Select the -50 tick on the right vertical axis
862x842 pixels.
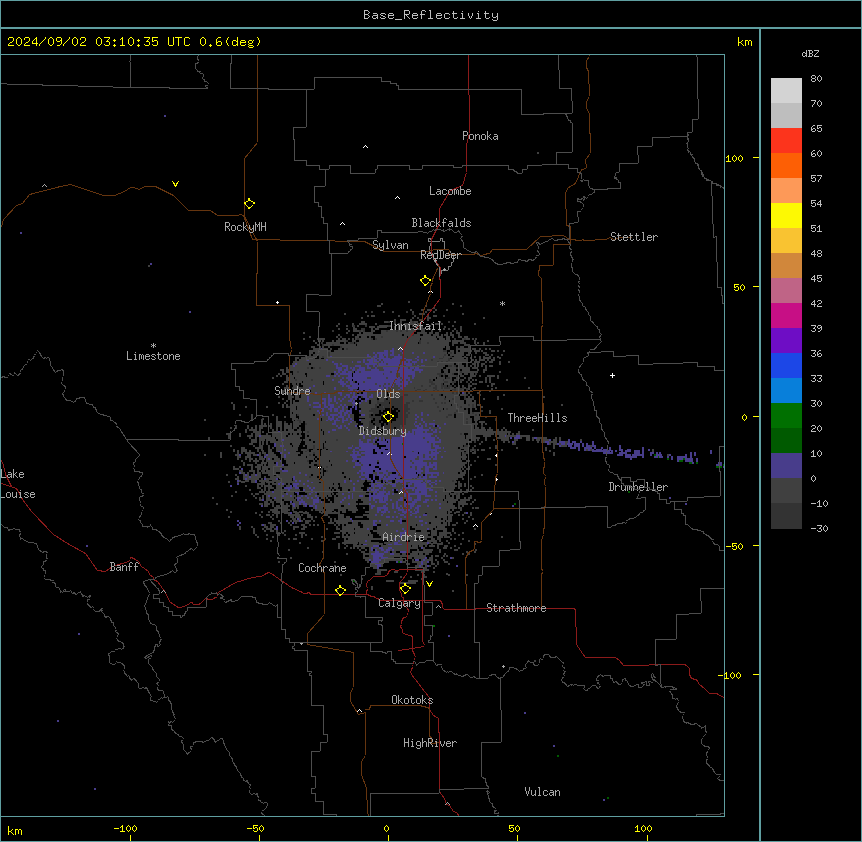pos(734,546)
